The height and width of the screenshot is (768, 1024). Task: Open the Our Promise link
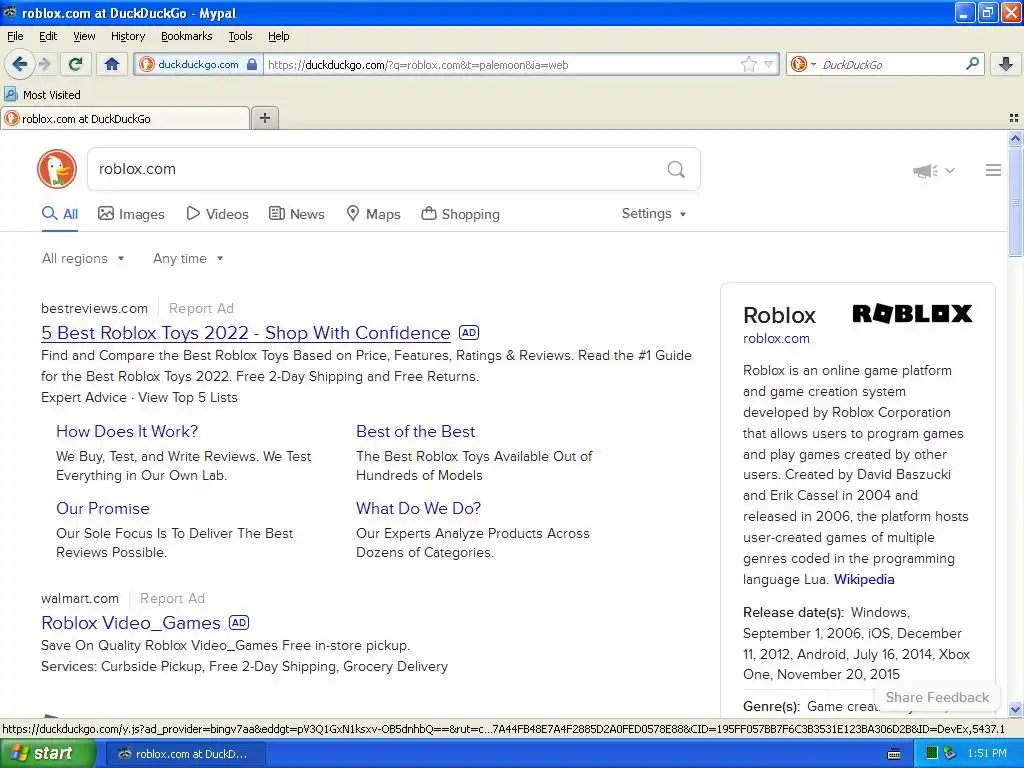(103, 509)
